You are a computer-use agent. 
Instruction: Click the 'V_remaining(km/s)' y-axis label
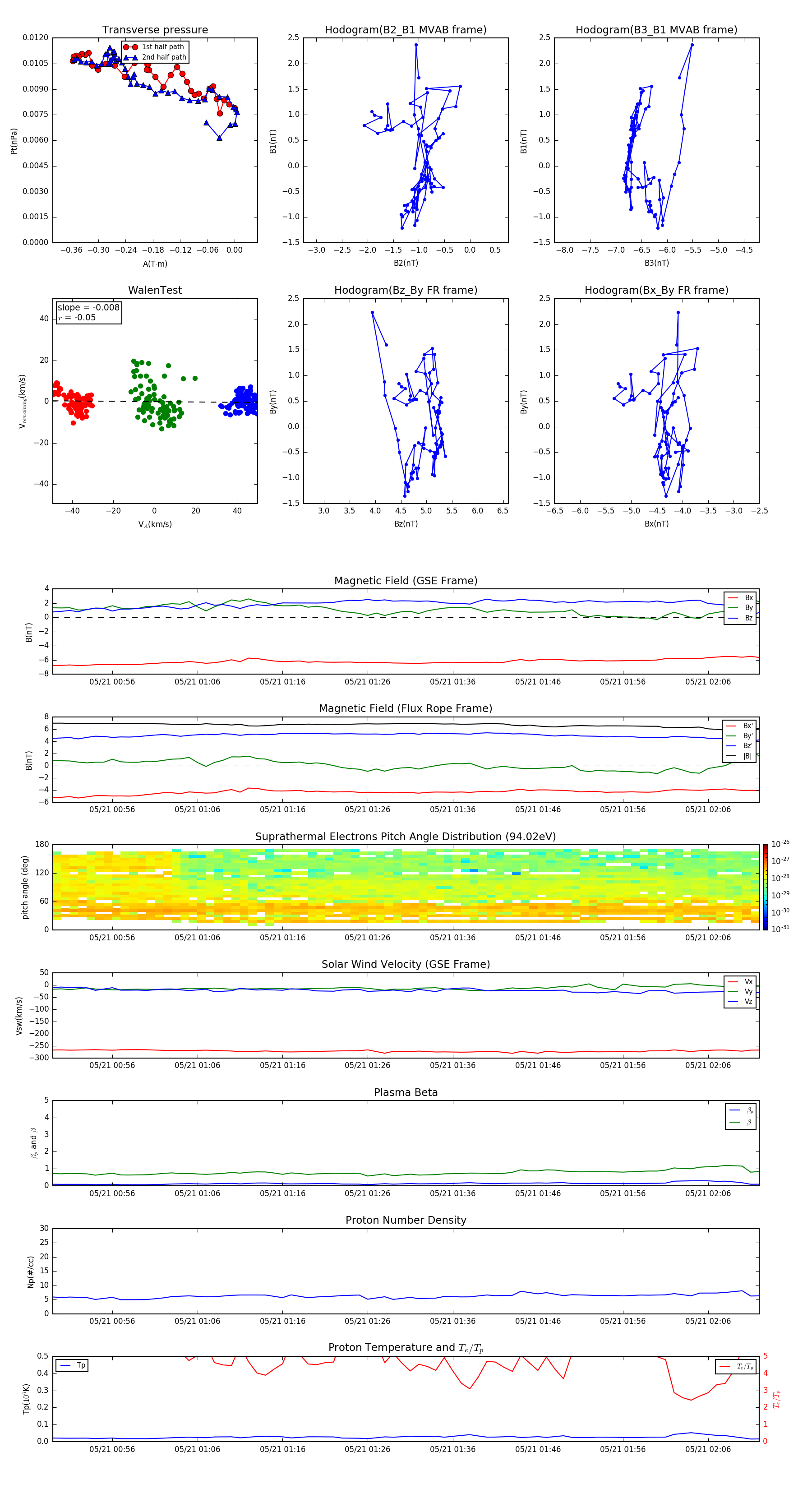tap(23, 401)
